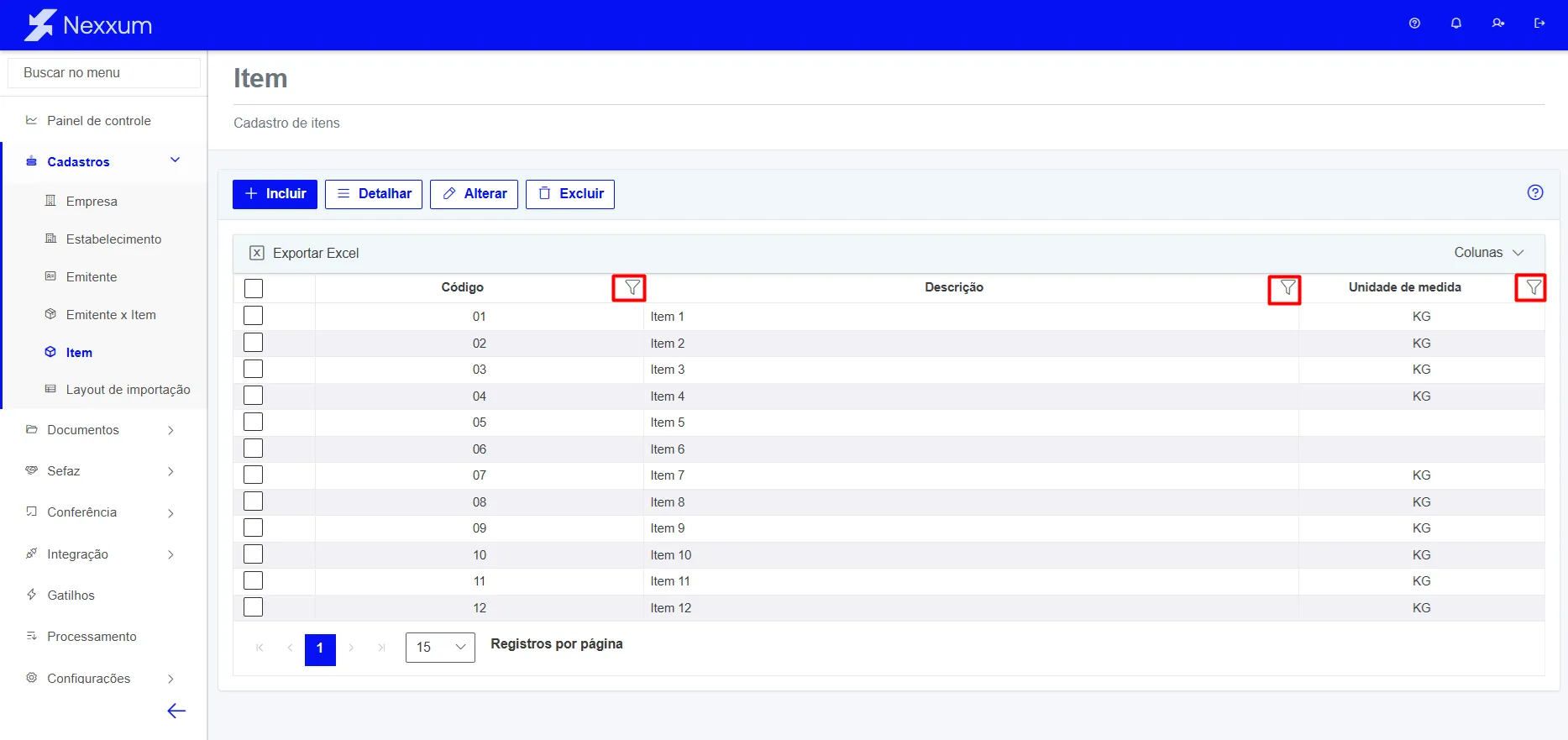1568x740 pixels.
Task: Open the Colunas dropdown
Action: pyautogui.click(x=1489, y=253)
